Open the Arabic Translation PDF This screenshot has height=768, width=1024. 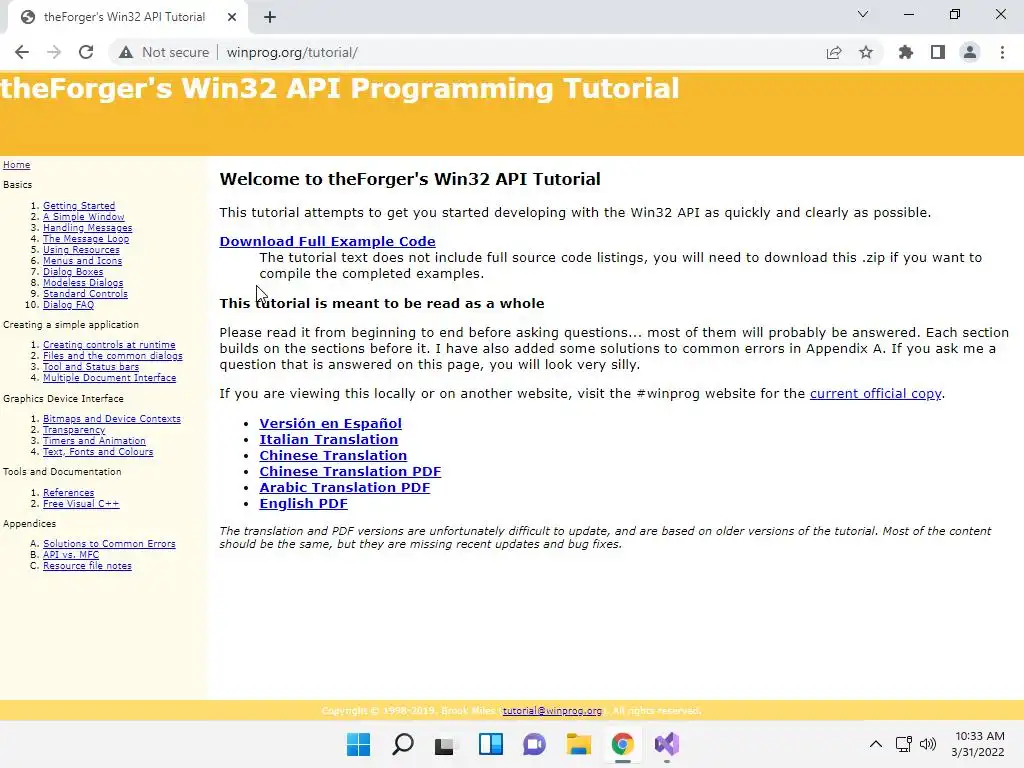pyautogui.click(x=345, y=488)
